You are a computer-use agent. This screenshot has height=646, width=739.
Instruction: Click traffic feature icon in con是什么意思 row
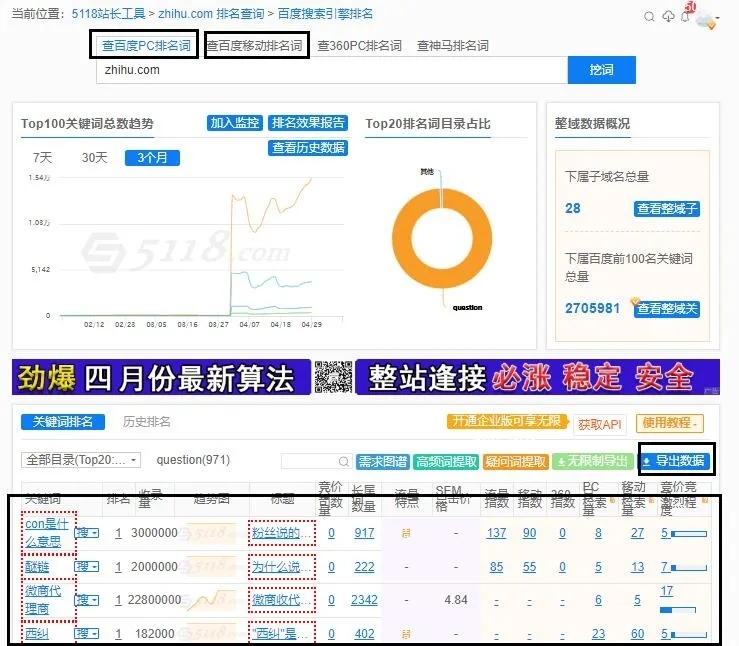406,533
